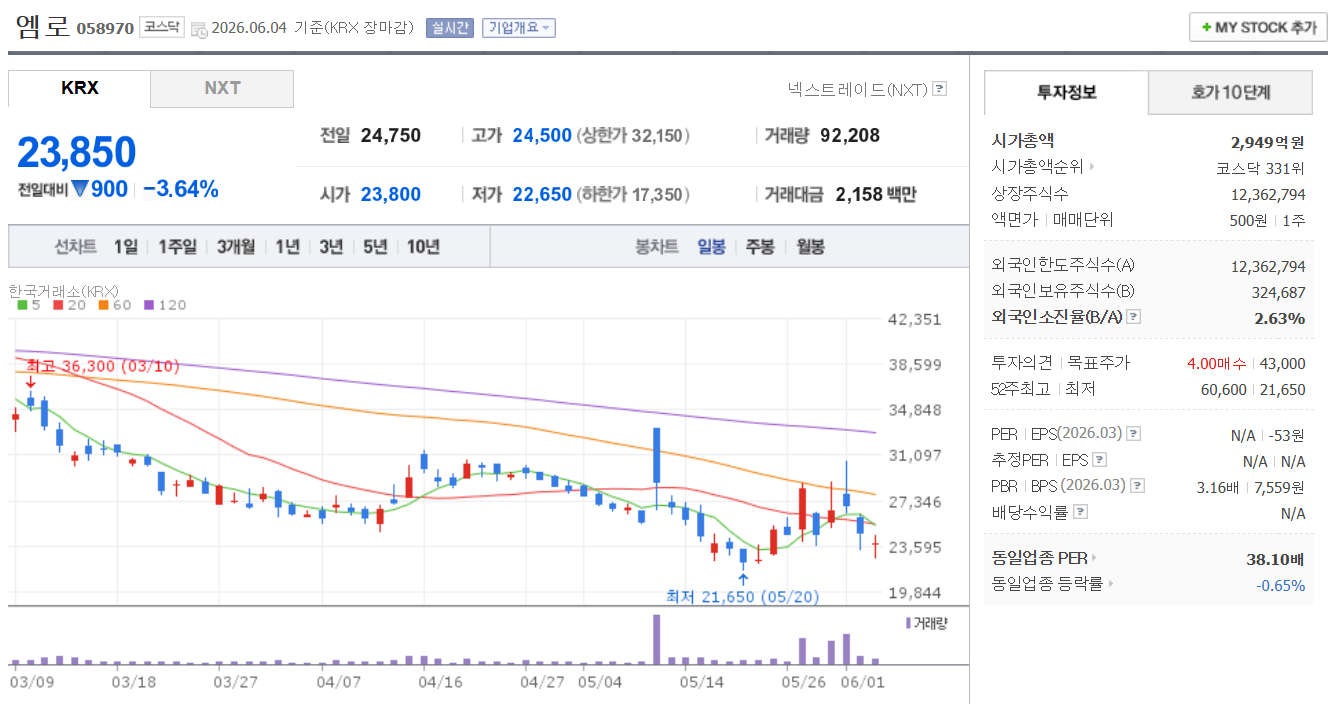
Task: Select the 1주일 line chart period
Action: pos(177,246)
